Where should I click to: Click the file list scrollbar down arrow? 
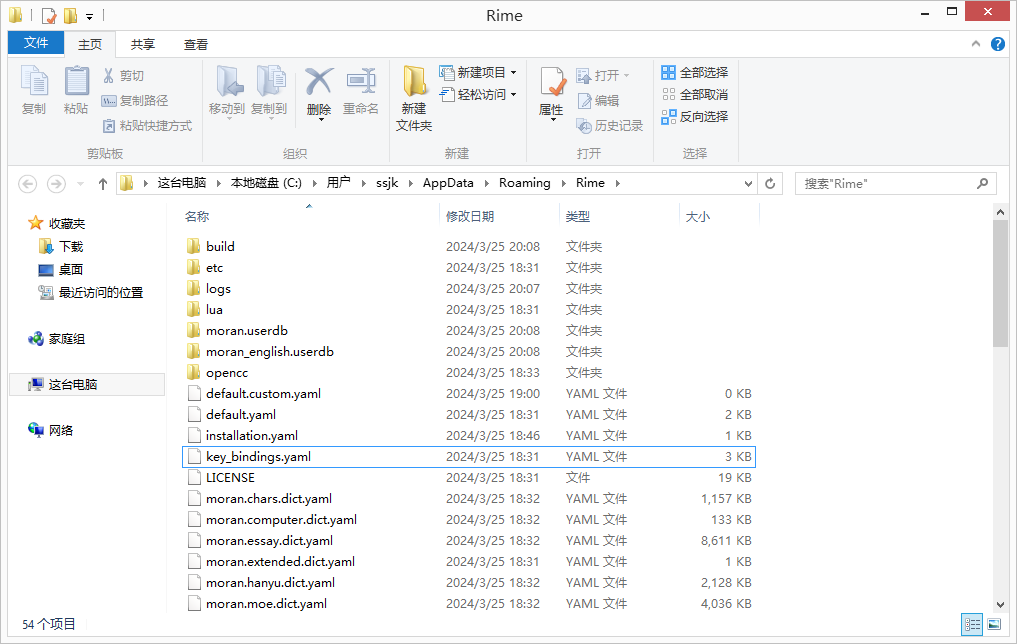point(1000,604)
